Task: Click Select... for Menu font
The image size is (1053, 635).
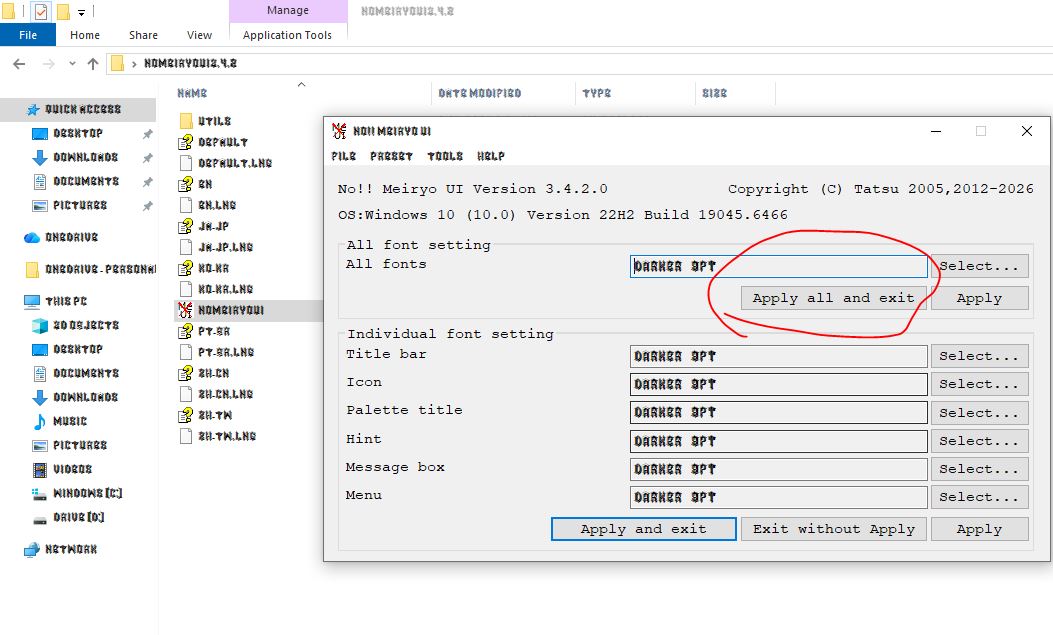Action: [979, 497]
